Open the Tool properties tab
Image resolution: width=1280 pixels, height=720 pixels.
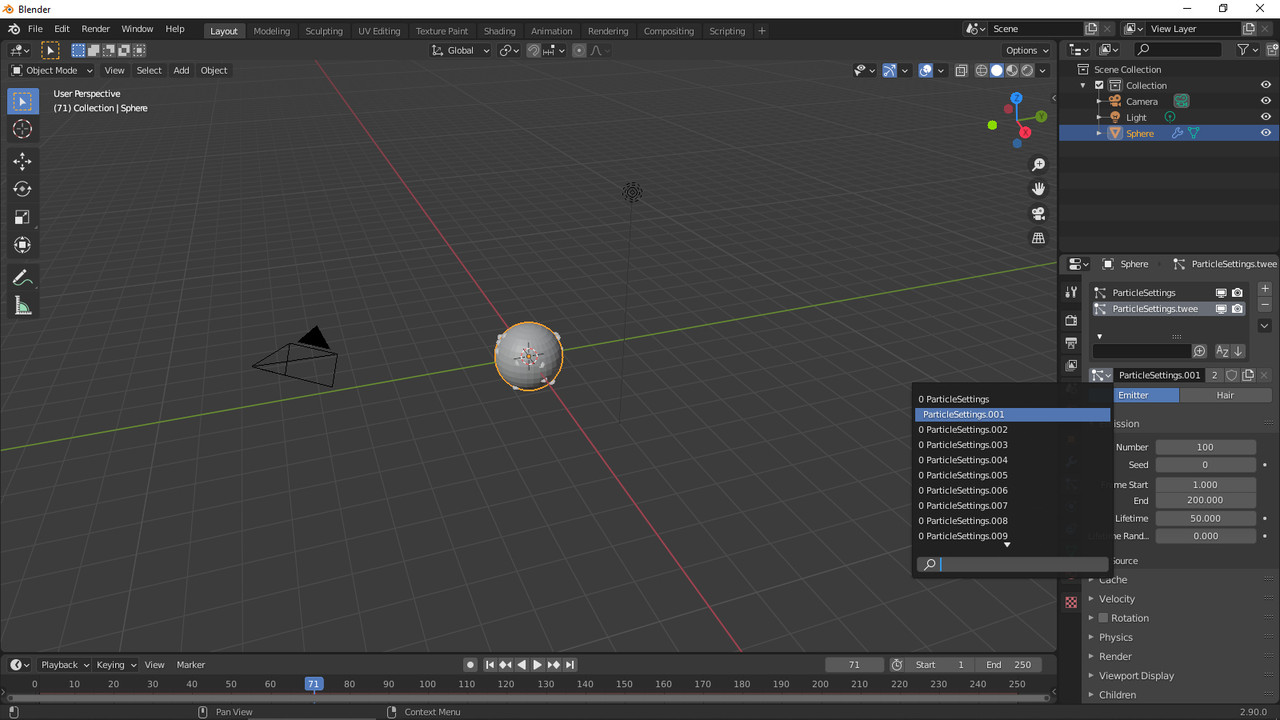pos(1071,292)
